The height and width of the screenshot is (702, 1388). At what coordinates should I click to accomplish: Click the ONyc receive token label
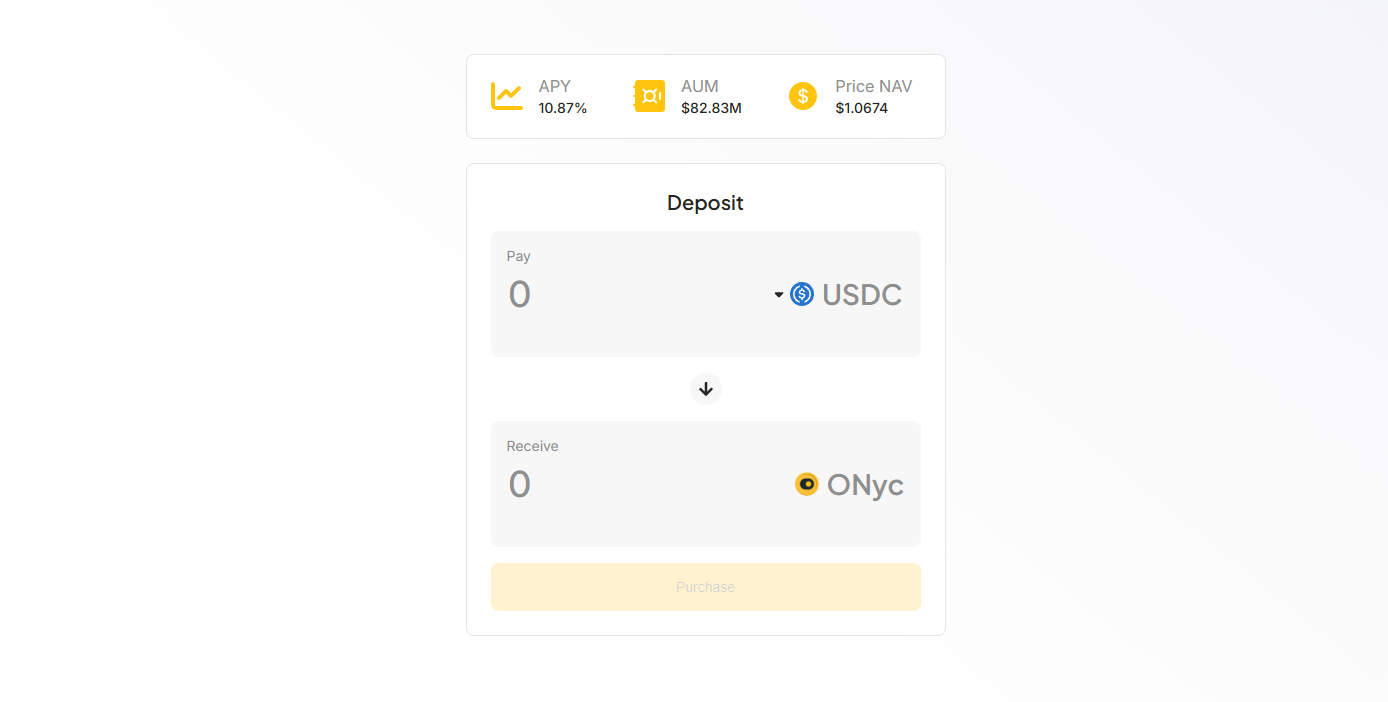pyautogui.click(x=865, y=485)
